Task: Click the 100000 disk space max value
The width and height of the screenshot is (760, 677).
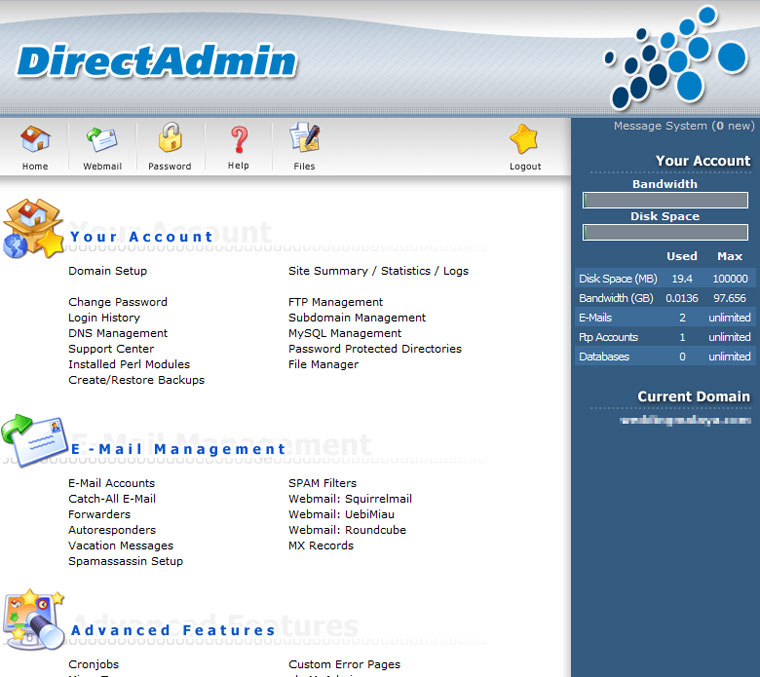Action: 730,279
